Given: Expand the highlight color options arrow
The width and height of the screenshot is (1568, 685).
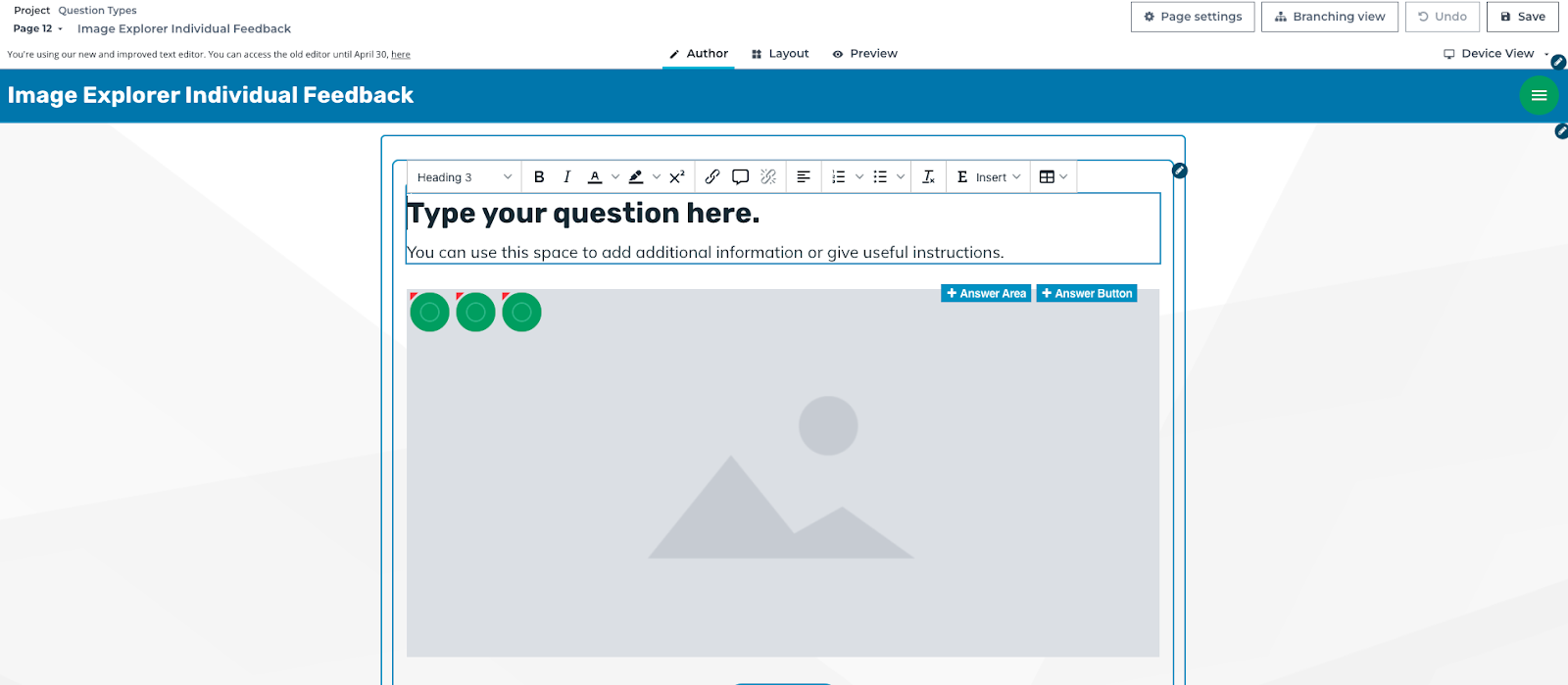Looking at the screenshot, I should coord(657,177).
